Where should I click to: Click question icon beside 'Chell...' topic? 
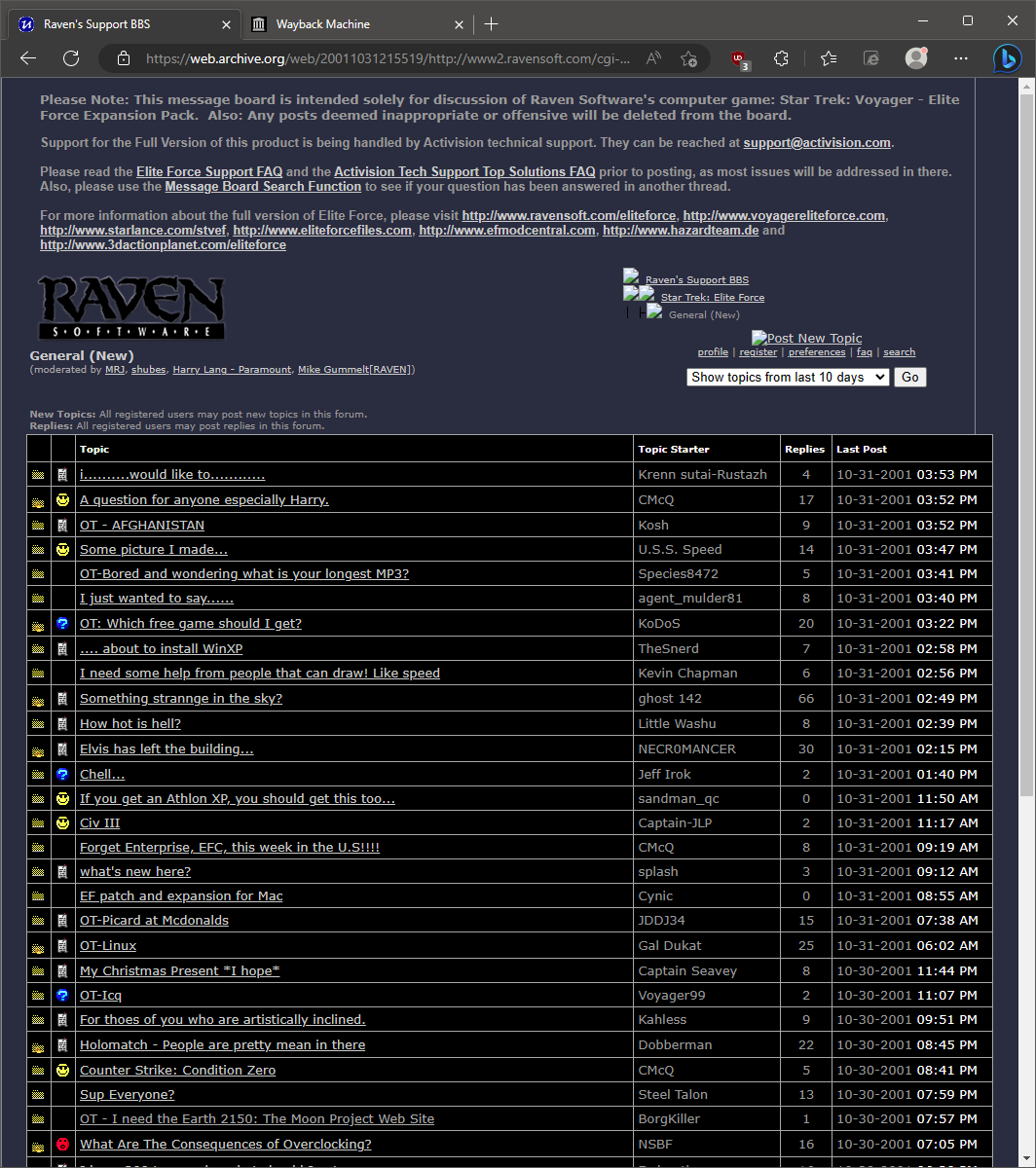tap(62, 775)
